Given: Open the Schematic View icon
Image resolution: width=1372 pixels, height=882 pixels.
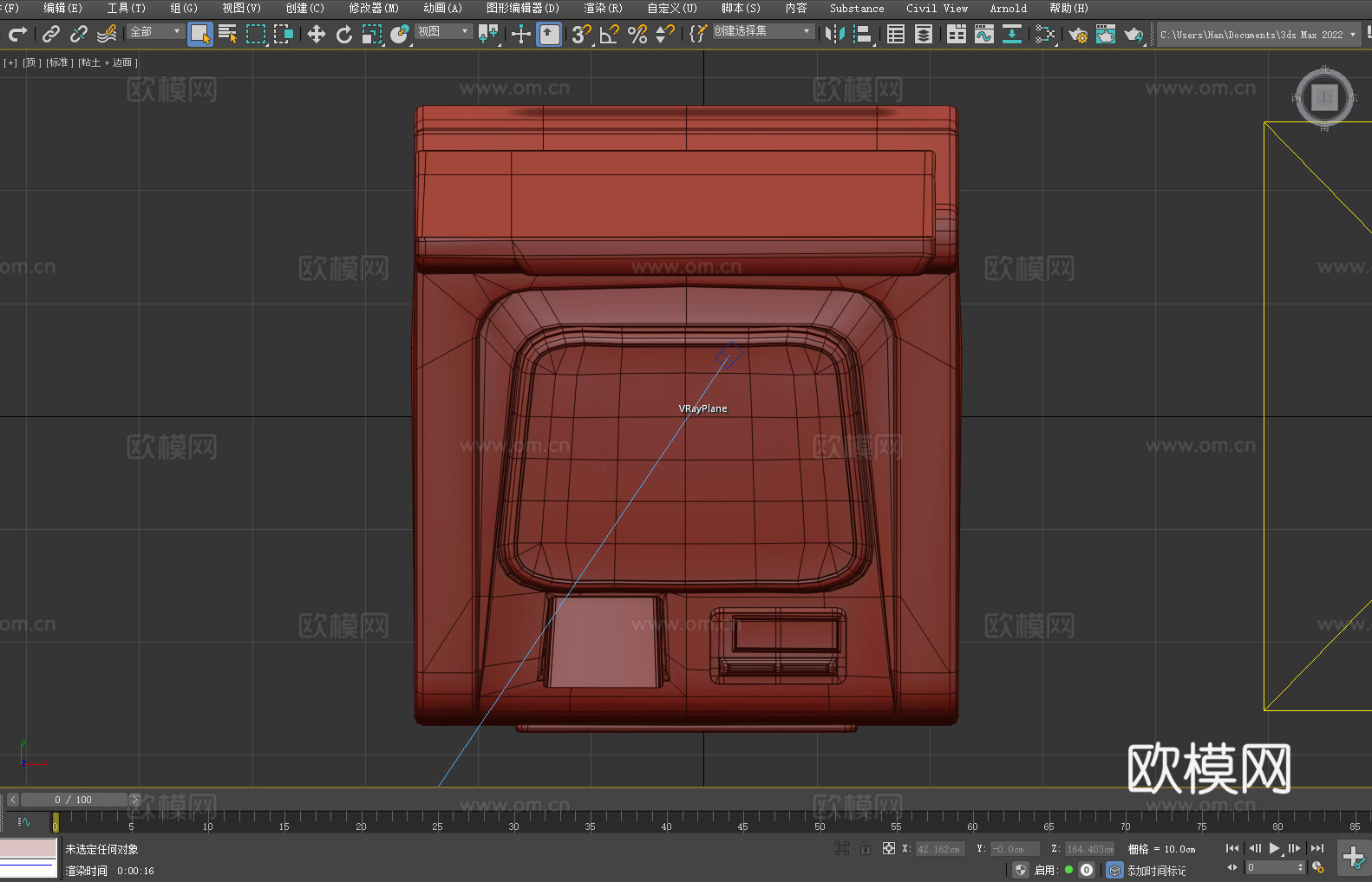Looking at the screenshot, I should [x=1011, y=34].
